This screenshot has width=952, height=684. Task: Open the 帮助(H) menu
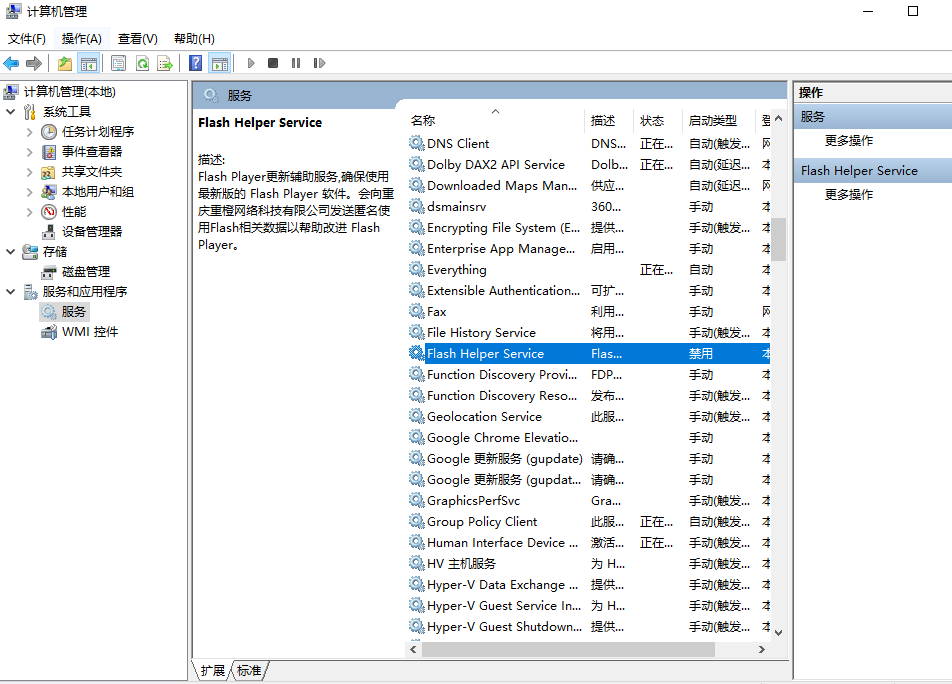[194, 39]
